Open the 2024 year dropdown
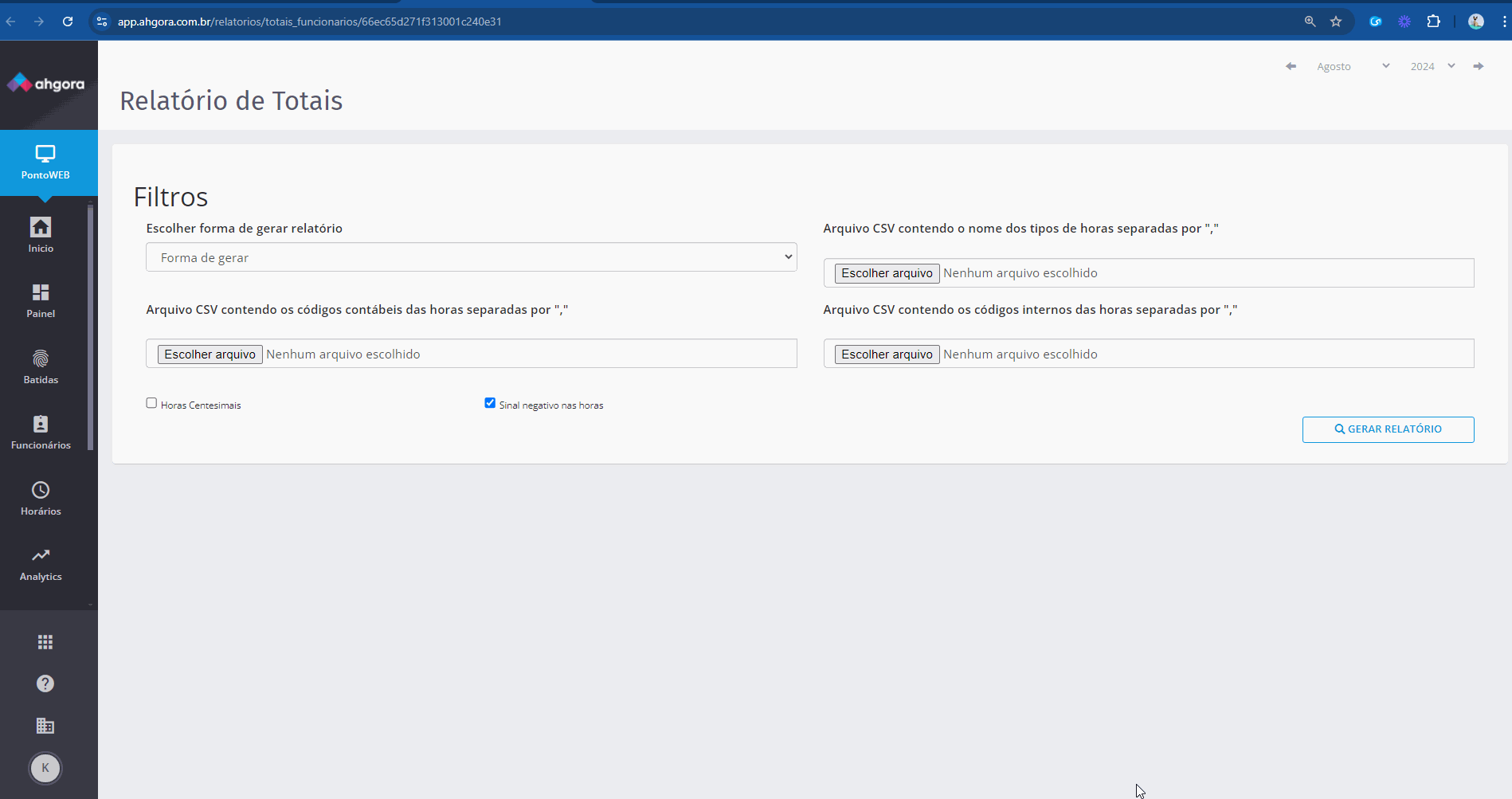This screenshot has width=1512, height=799. (1432, 66)
